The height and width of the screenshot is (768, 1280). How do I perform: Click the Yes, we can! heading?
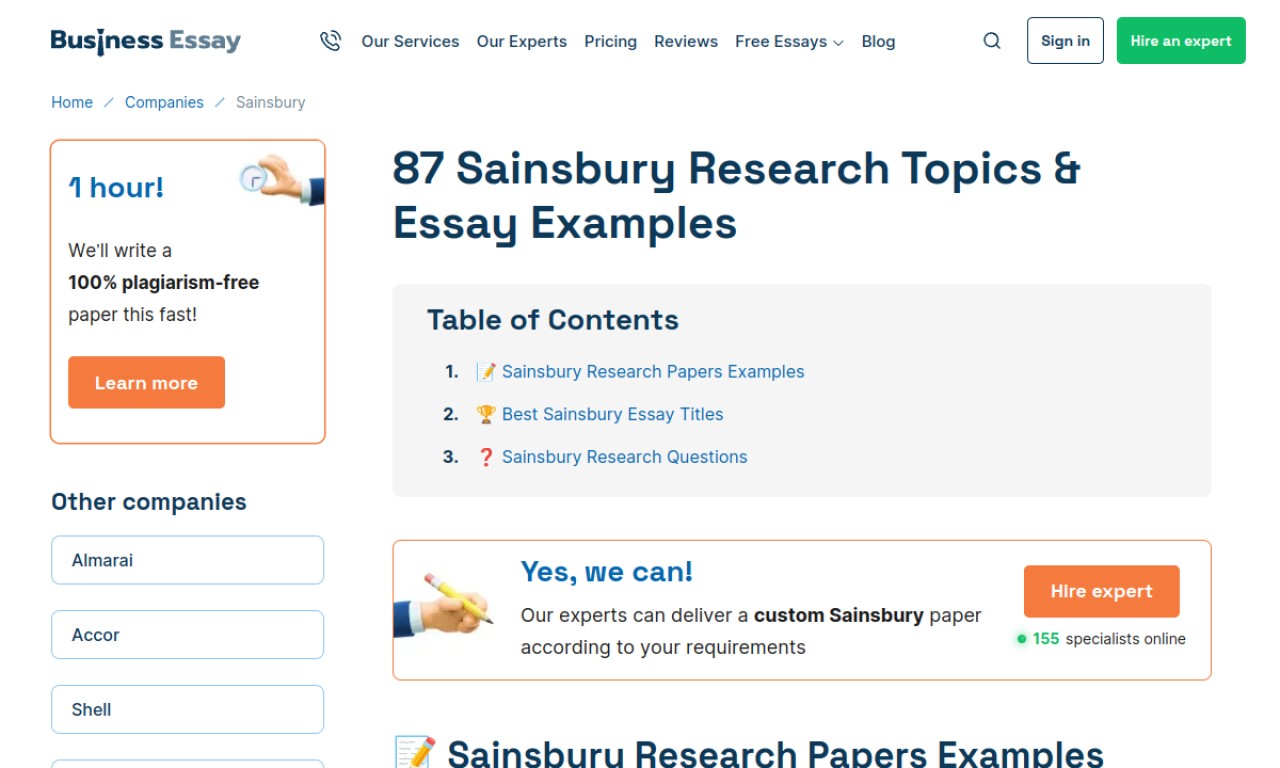click(x=607, y=572)
